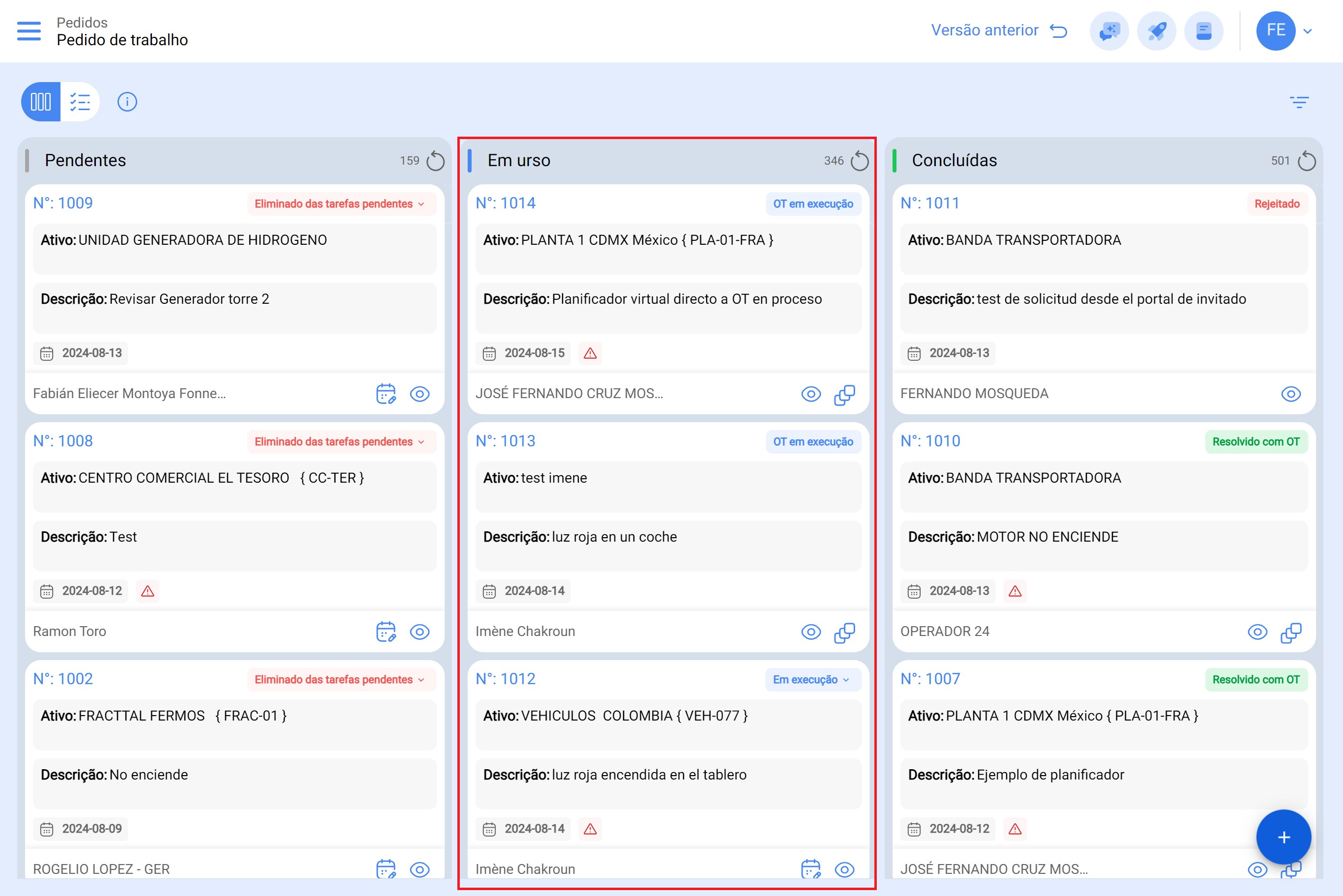Click the warning triangle on request 1008
The width and height of the screenshot is (1343, 896).
[x=148, y=591]
